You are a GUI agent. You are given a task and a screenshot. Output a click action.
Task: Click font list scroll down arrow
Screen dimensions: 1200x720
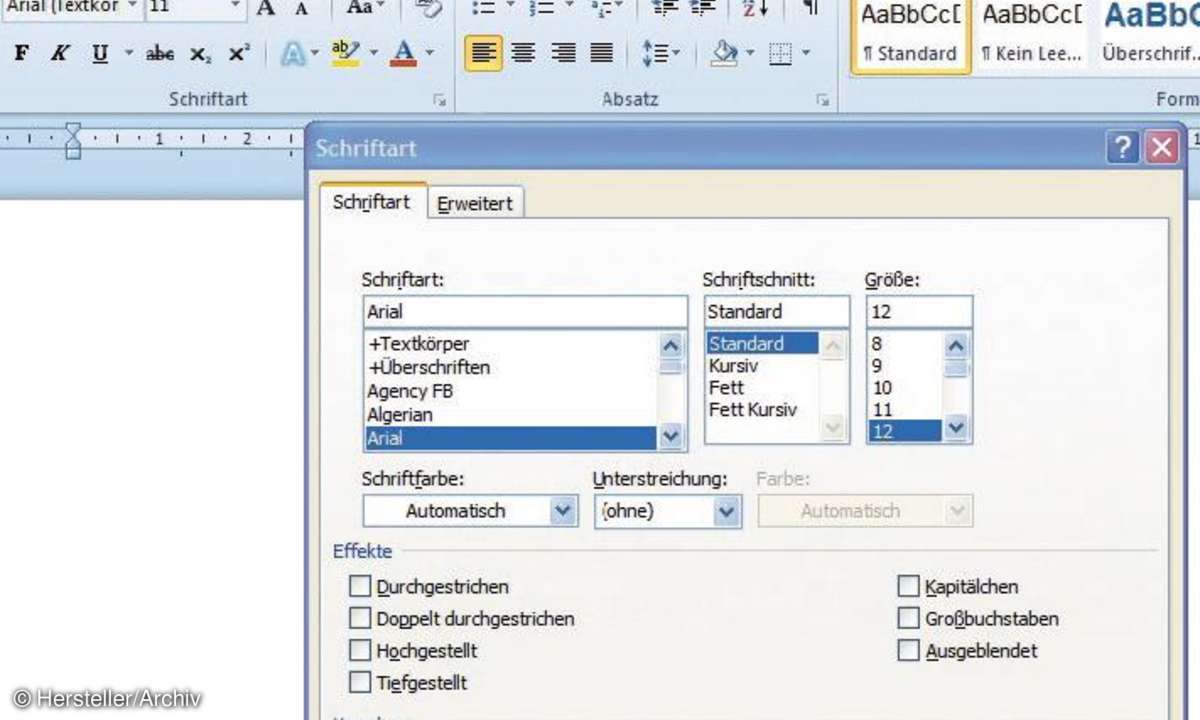point(671,435)
